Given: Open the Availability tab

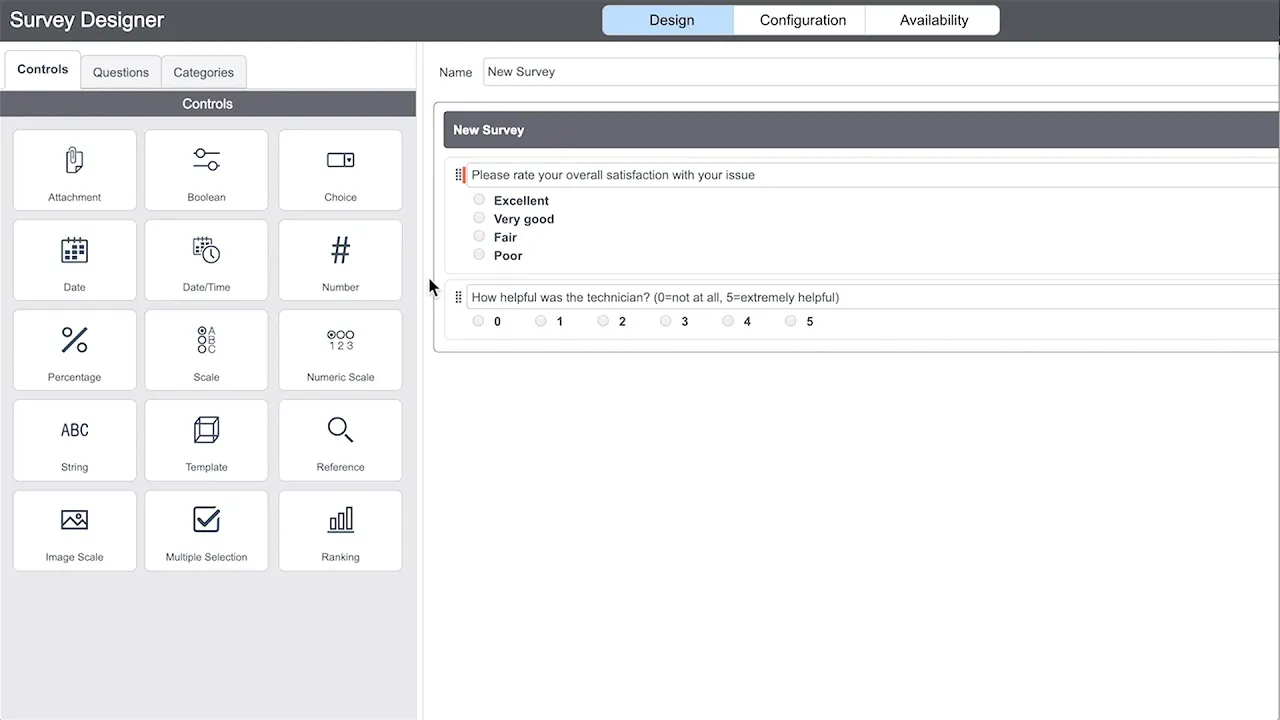Looking at the screenshot, I should pyautogui.click(x=933, y=20).
